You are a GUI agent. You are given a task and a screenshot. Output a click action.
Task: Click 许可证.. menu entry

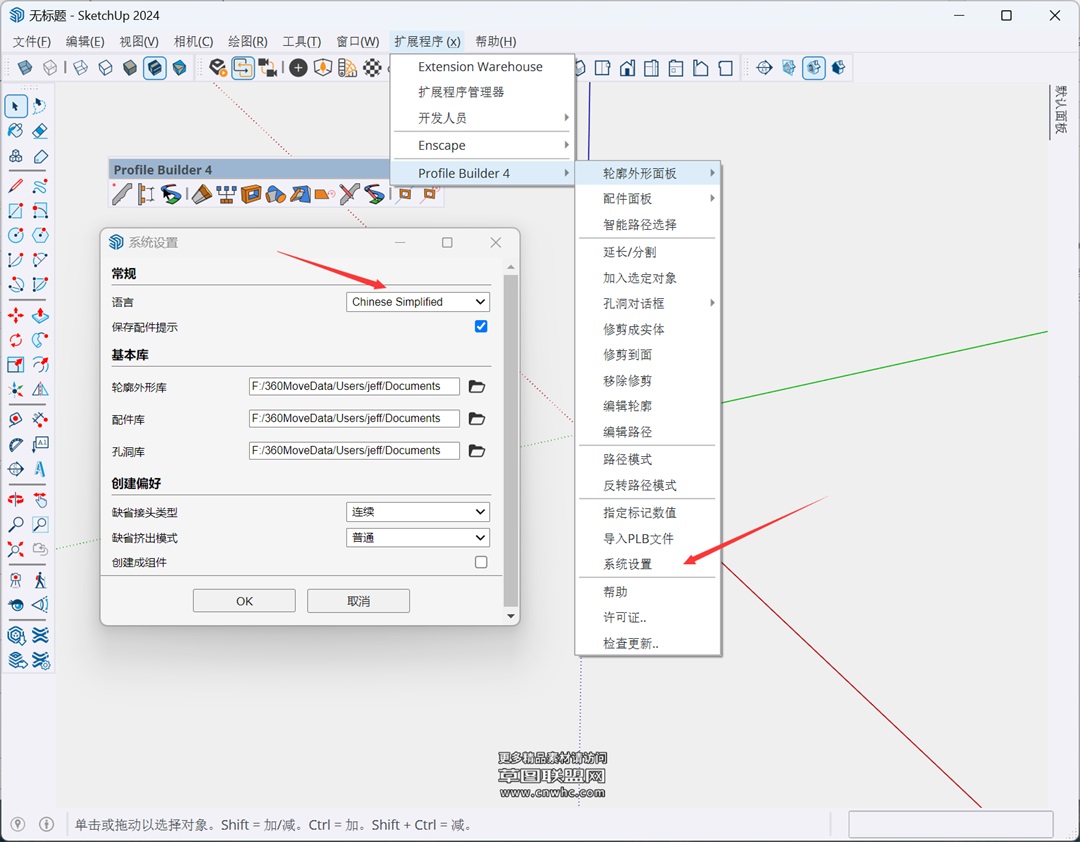648,617
